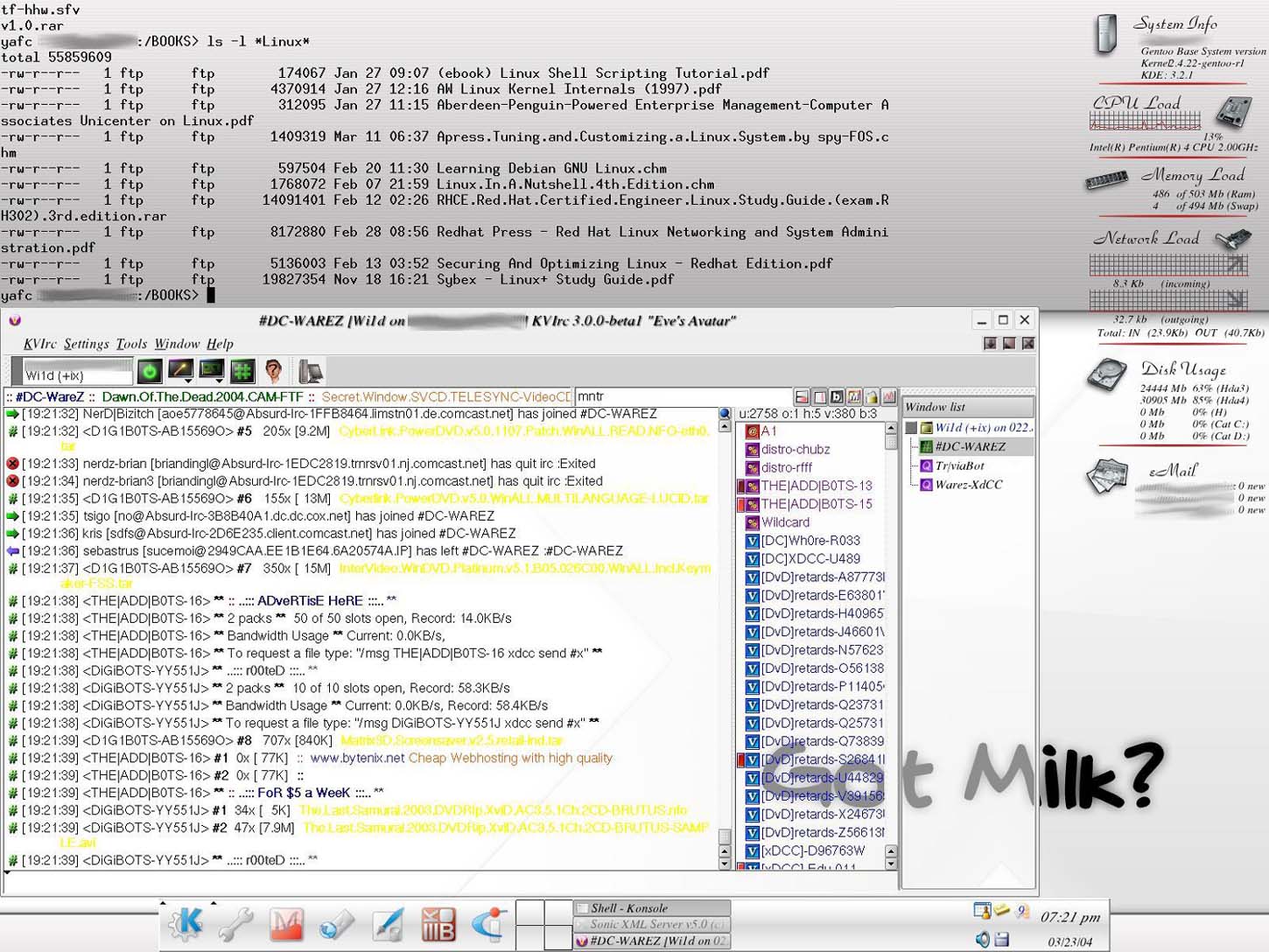Open the channel list hash icon
This screenshot has height=952, width=1269.
coord(242,371)
